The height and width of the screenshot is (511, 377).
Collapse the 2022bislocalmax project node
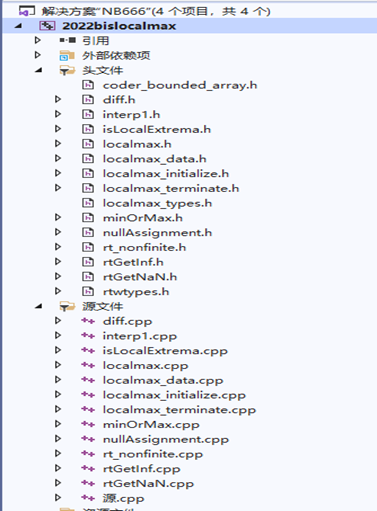[x=18, y=26]
